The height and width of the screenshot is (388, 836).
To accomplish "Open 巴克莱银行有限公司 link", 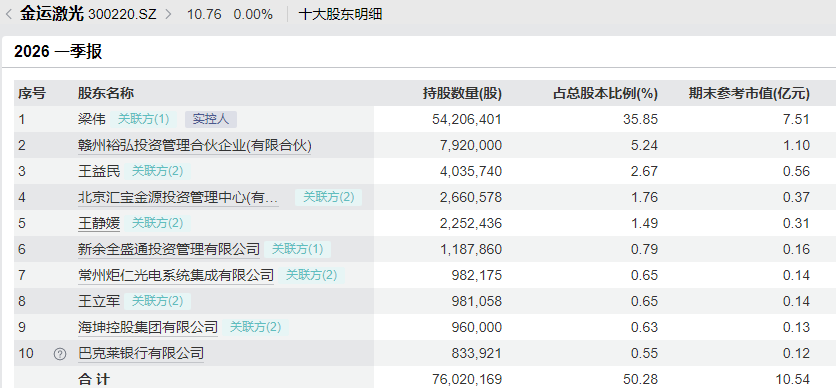I will click(141, 353).
